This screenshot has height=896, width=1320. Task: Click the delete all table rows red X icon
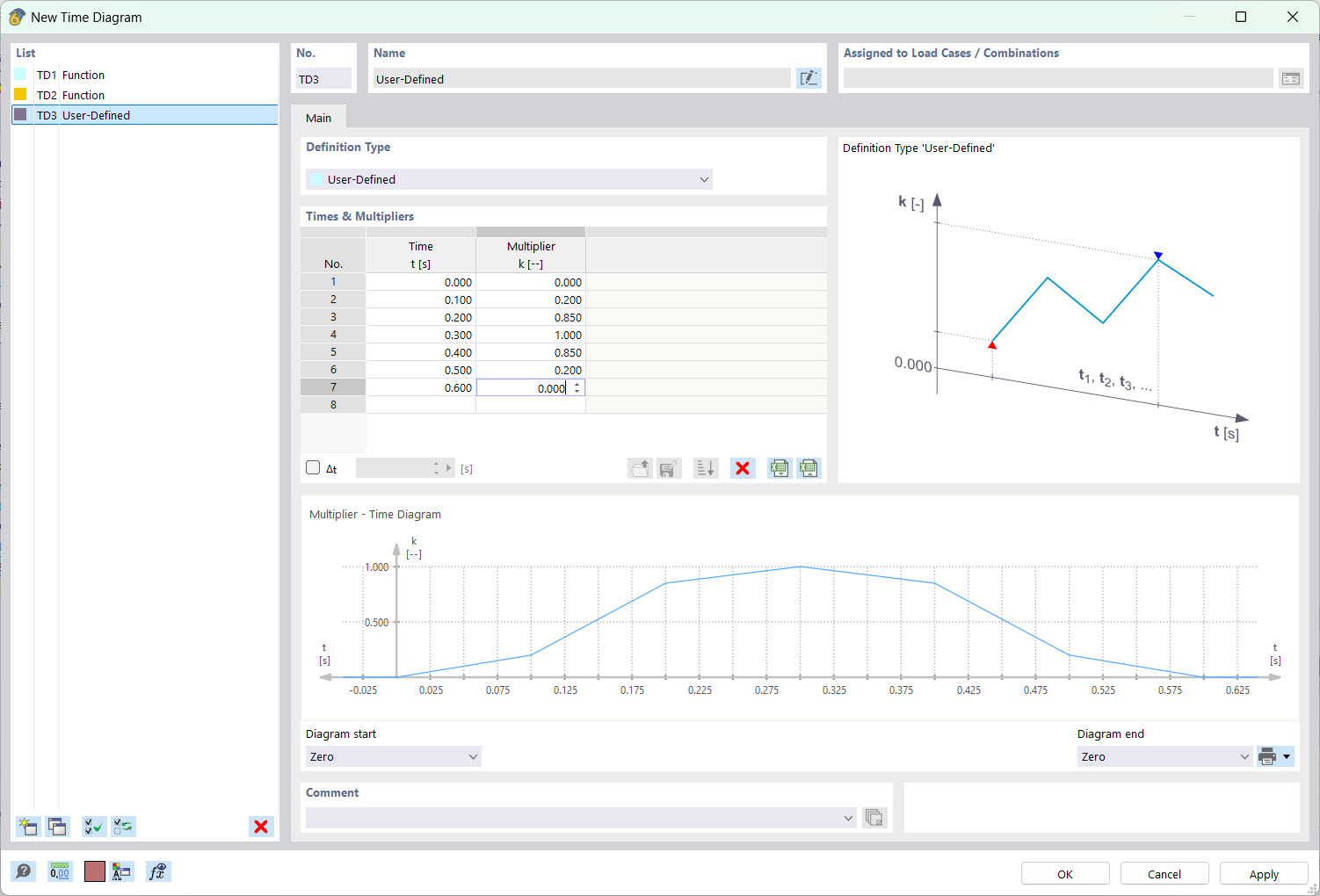point(743,467)
